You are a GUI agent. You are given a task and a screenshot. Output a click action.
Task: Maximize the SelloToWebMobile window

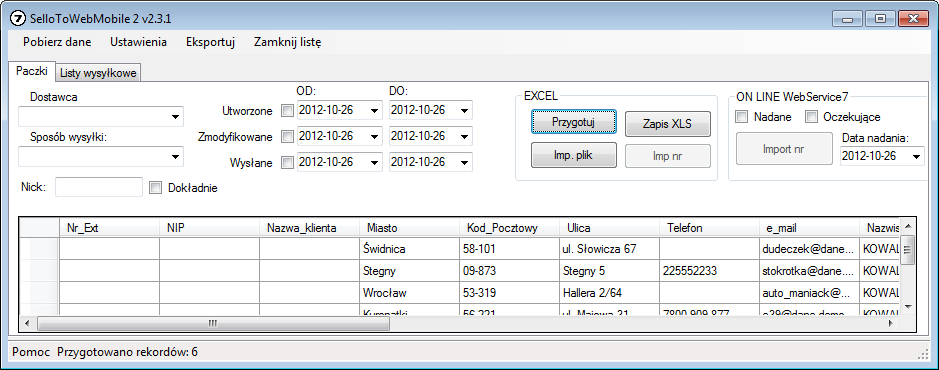(x=880, y=19)
